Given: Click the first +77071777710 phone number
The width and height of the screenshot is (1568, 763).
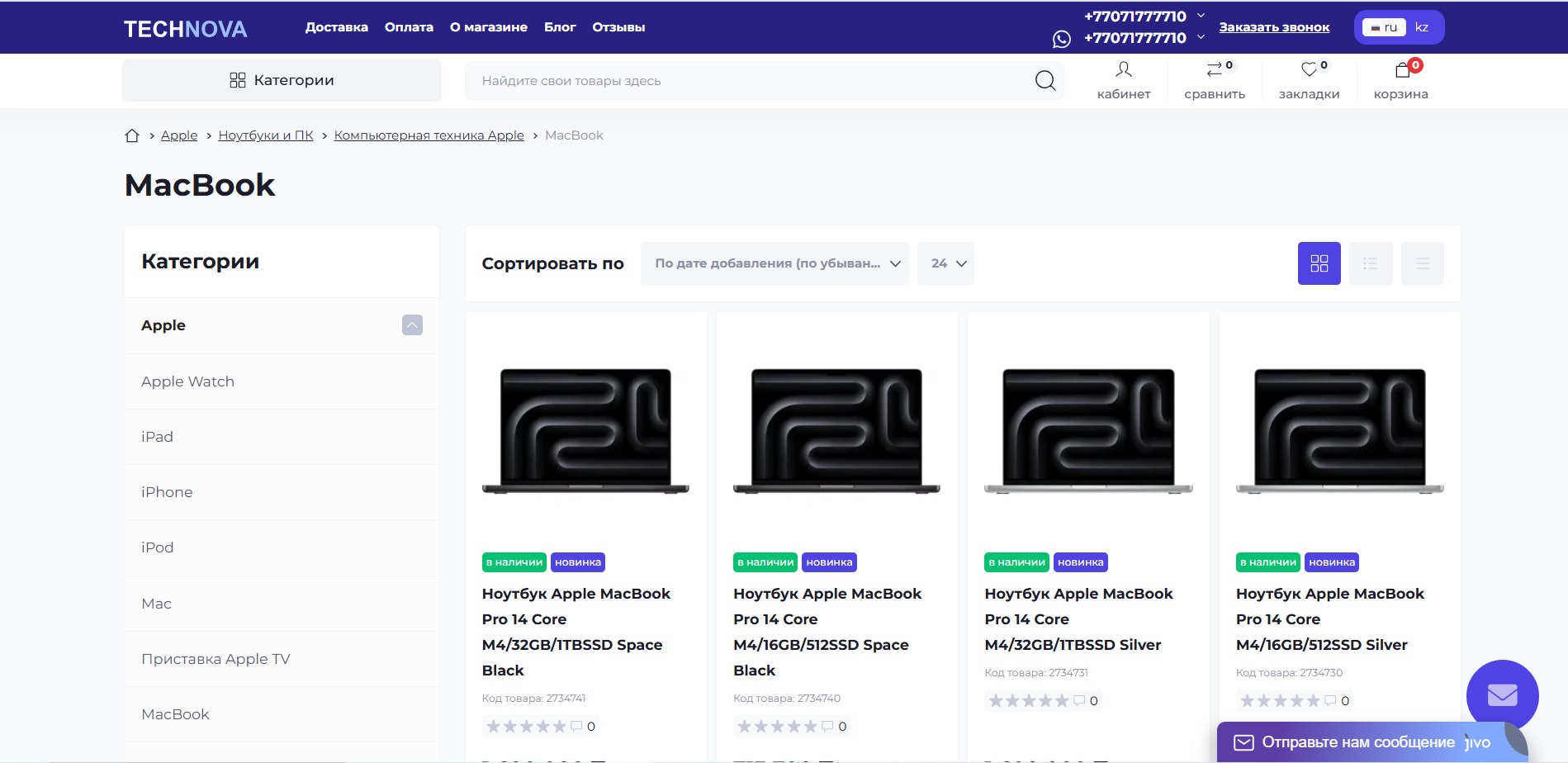Looking at the screenshot, I should pyautogui.click(x=1135, y=16).
